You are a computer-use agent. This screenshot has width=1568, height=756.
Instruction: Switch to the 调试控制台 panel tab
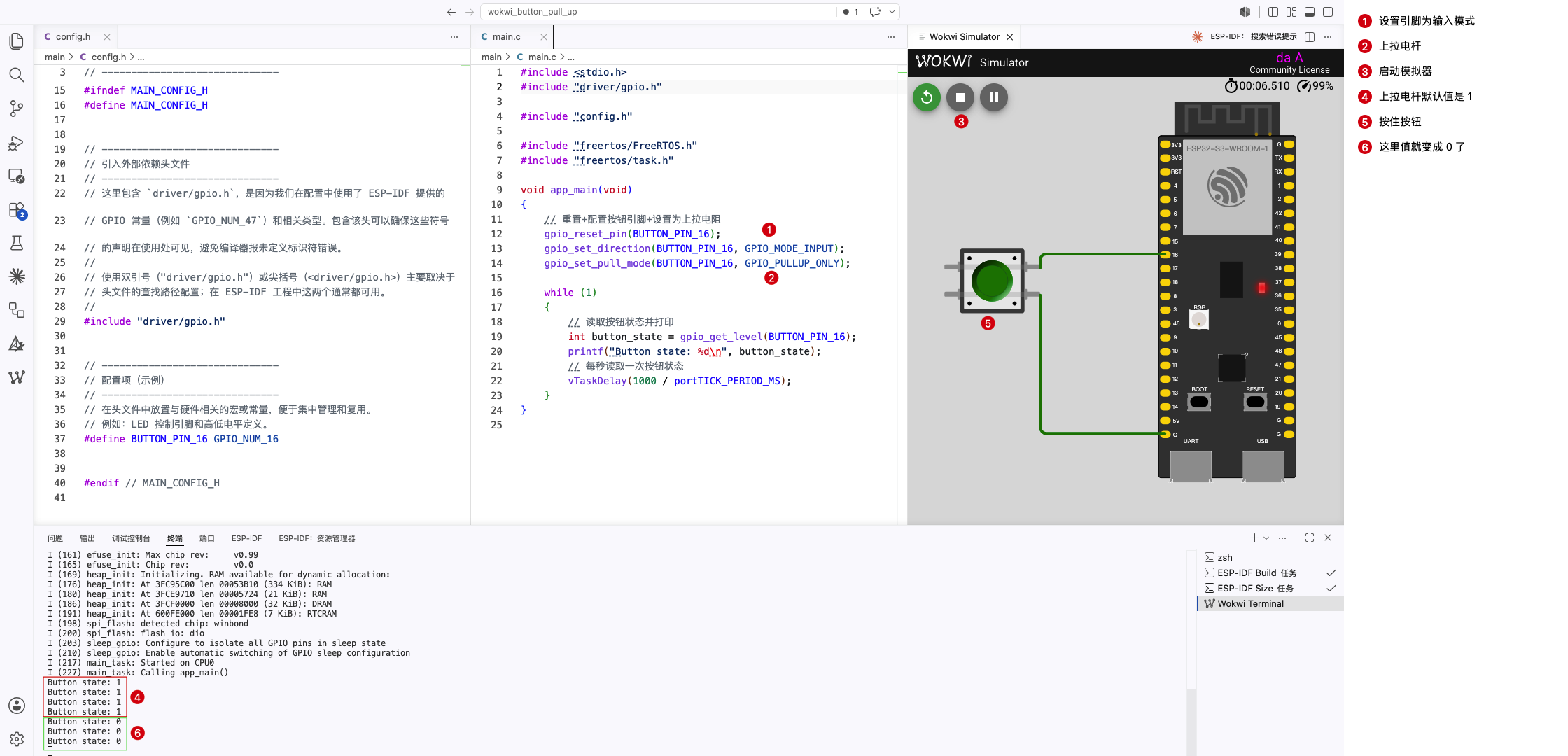[131, 538]
